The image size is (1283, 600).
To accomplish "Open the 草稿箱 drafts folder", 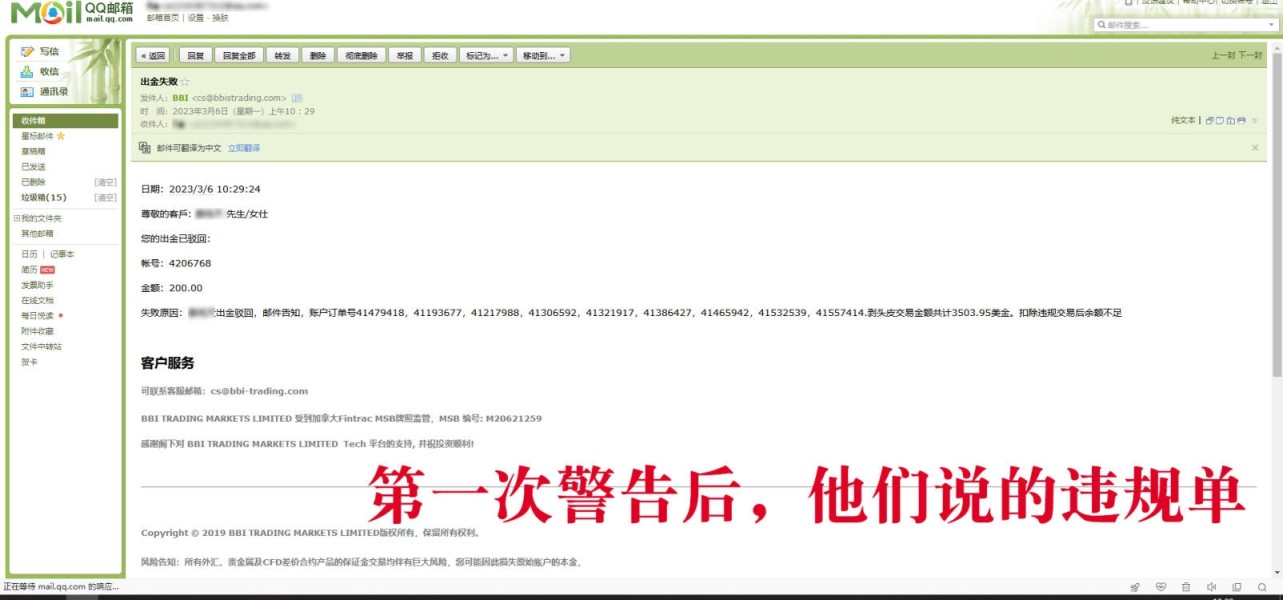I will pyautogui.click(x=33, y=152).
